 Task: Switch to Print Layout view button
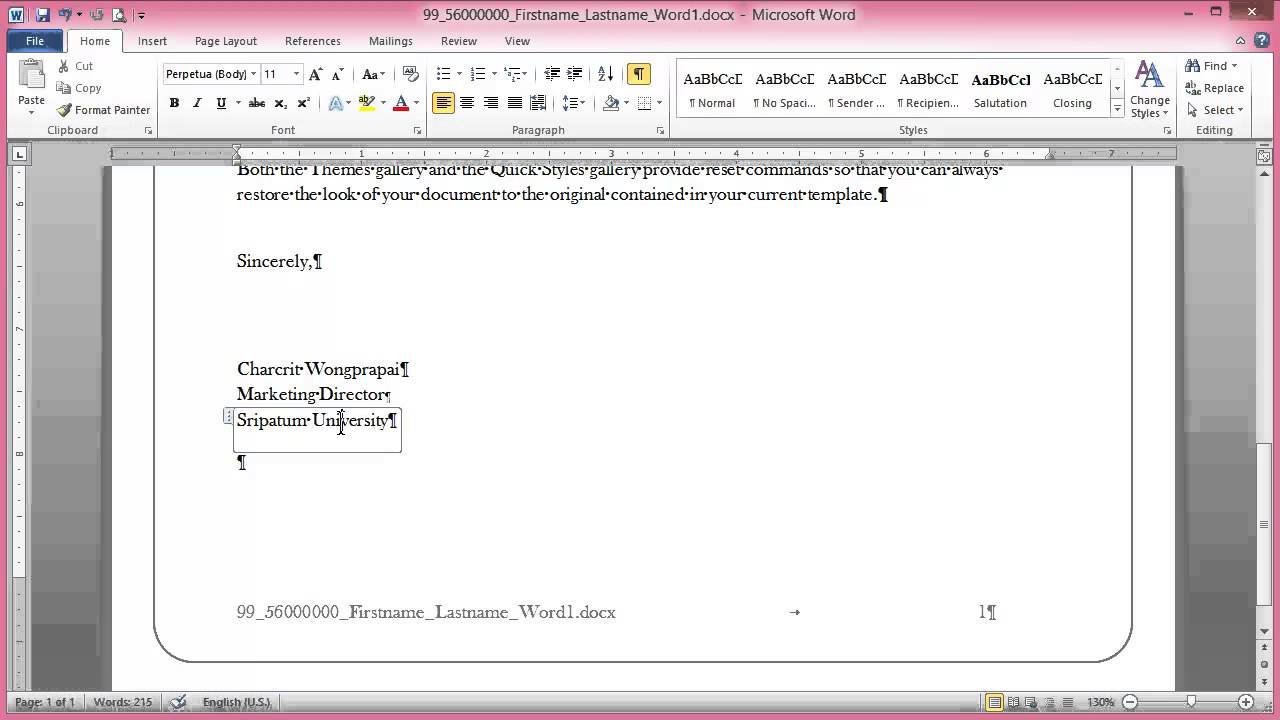pyautogui.click(x=994, y=702)
